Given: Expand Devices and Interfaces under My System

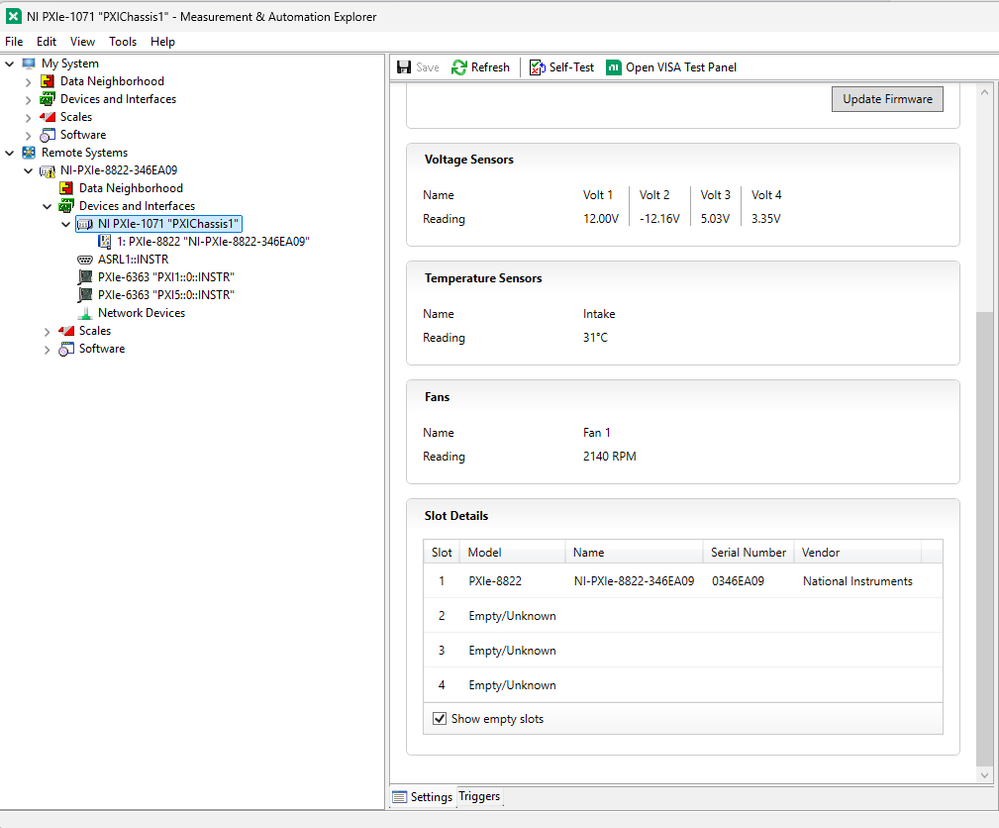Looking at the screenshot, I should tap(28, 100).
